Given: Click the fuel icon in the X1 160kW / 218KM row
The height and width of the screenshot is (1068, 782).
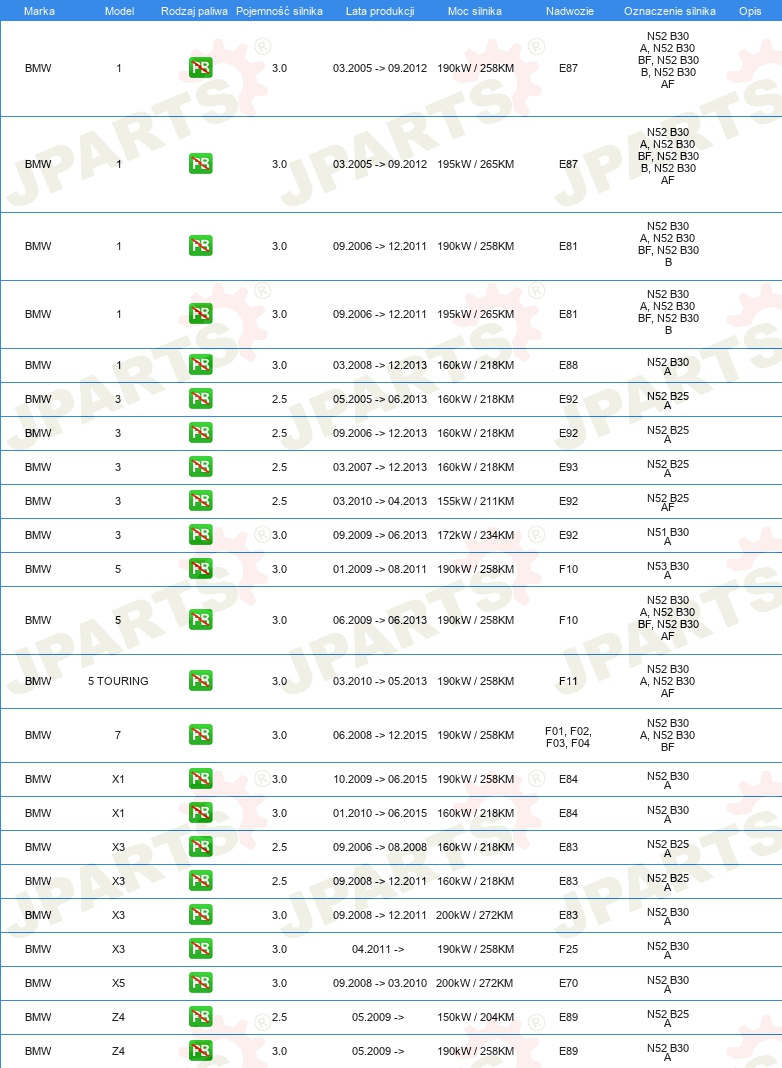Looking at the screenshot, I should click(200, 813).
